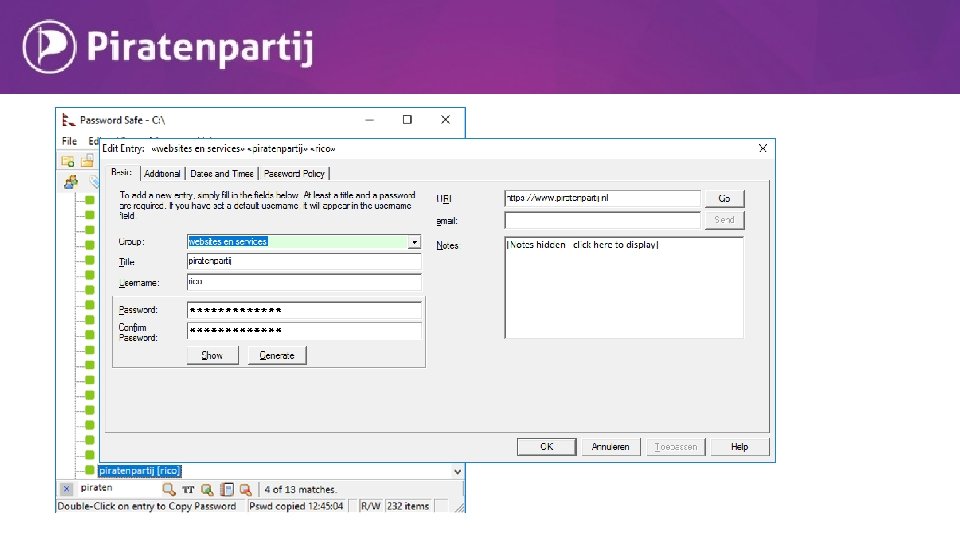
Task: Click the R/W status bar indicator
Action: [x=370, y=506]
